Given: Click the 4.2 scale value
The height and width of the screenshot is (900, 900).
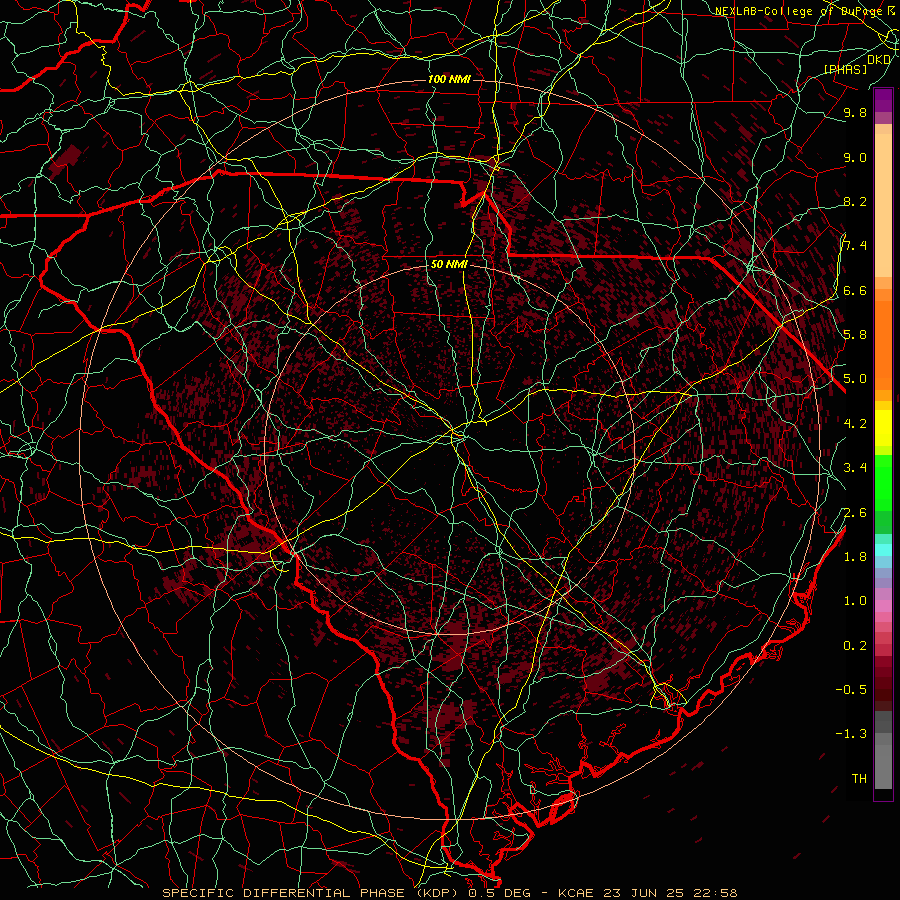Looking at the screenshot, I should [x=855, y=423].
